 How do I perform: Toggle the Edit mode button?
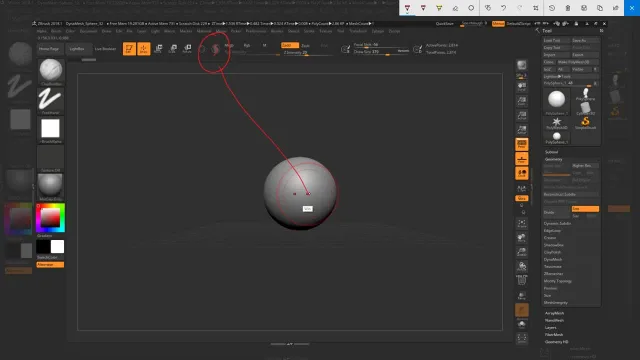click(x=129, y=49)
